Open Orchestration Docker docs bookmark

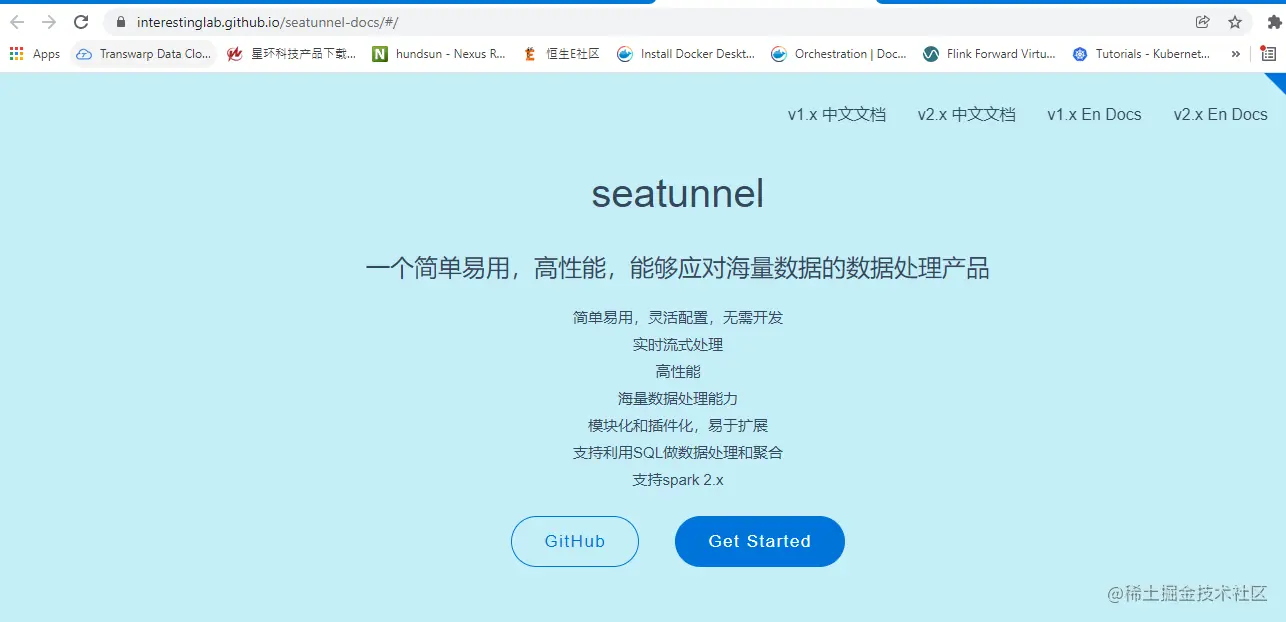[839, 54]
